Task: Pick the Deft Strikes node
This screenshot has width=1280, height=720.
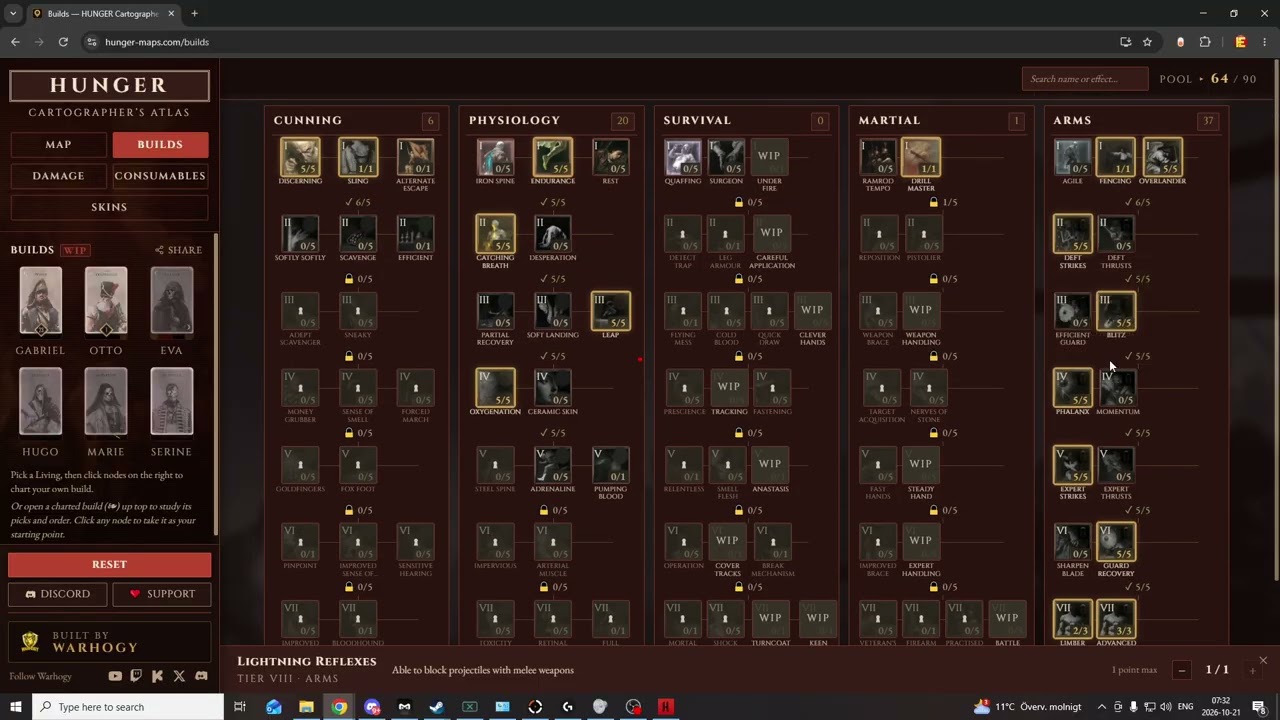Action: (1073, 234)
